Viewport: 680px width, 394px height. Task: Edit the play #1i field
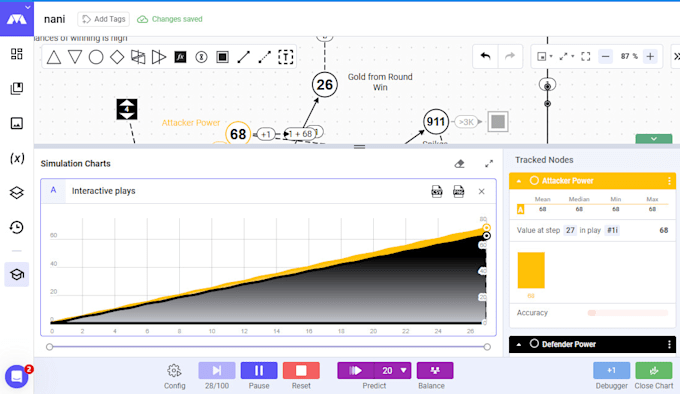(612, 230)
